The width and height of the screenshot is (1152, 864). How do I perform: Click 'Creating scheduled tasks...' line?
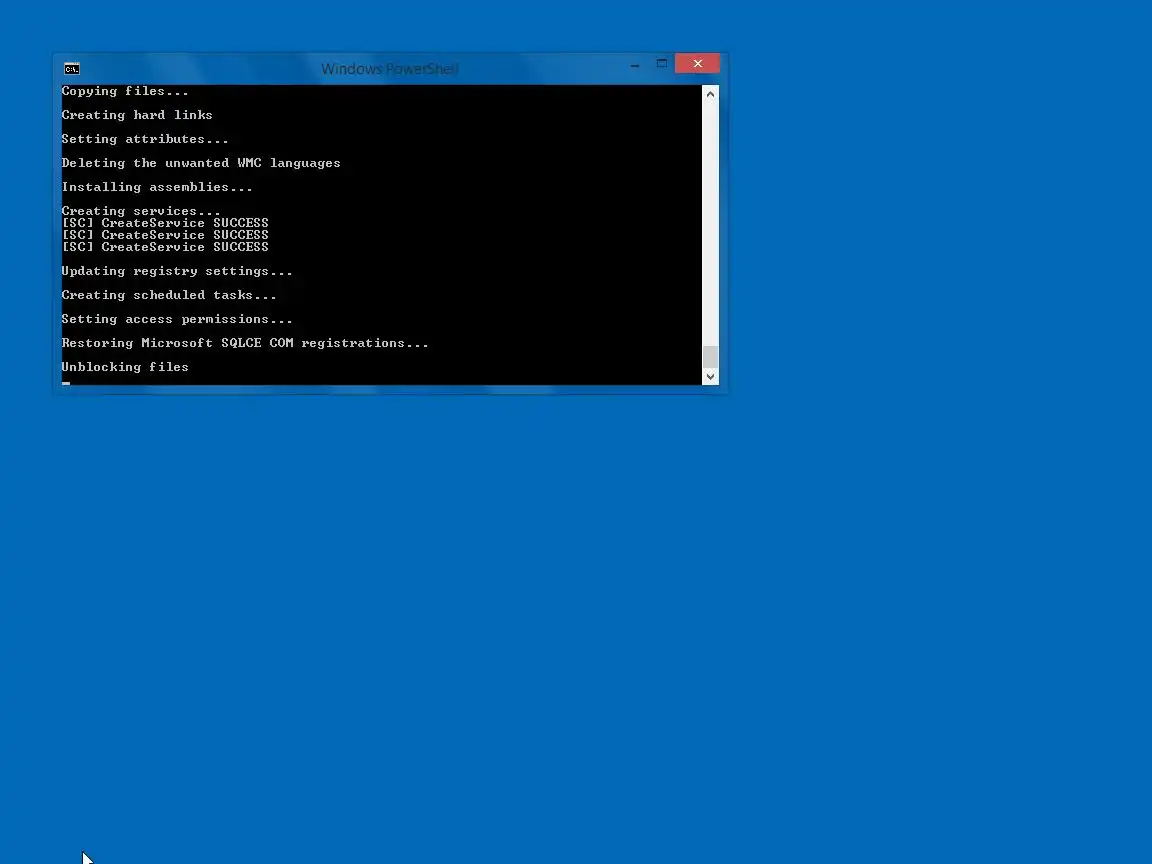(x=169, y=295)
